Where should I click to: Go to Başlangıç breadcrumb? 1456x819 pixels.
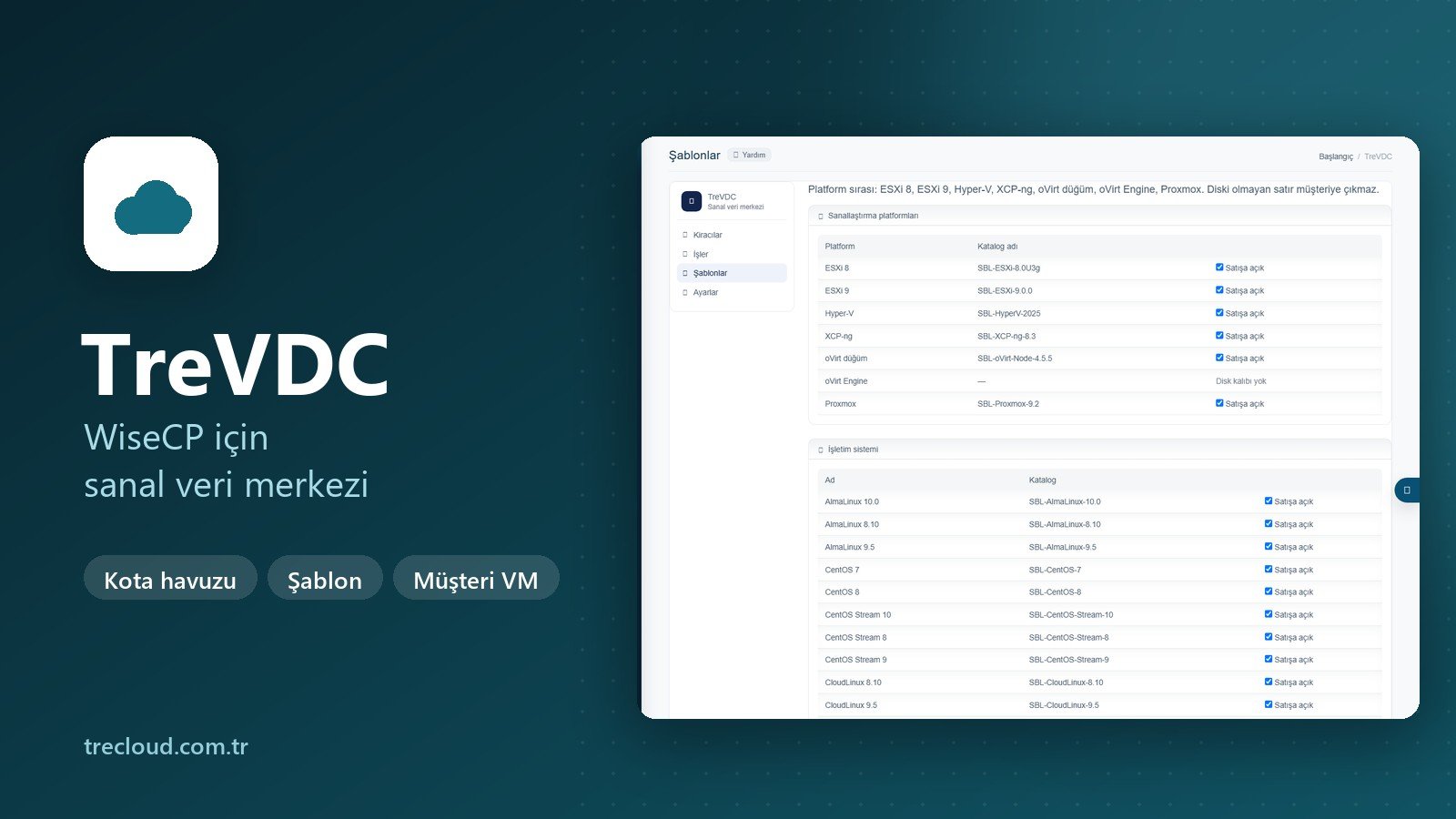1336,157
